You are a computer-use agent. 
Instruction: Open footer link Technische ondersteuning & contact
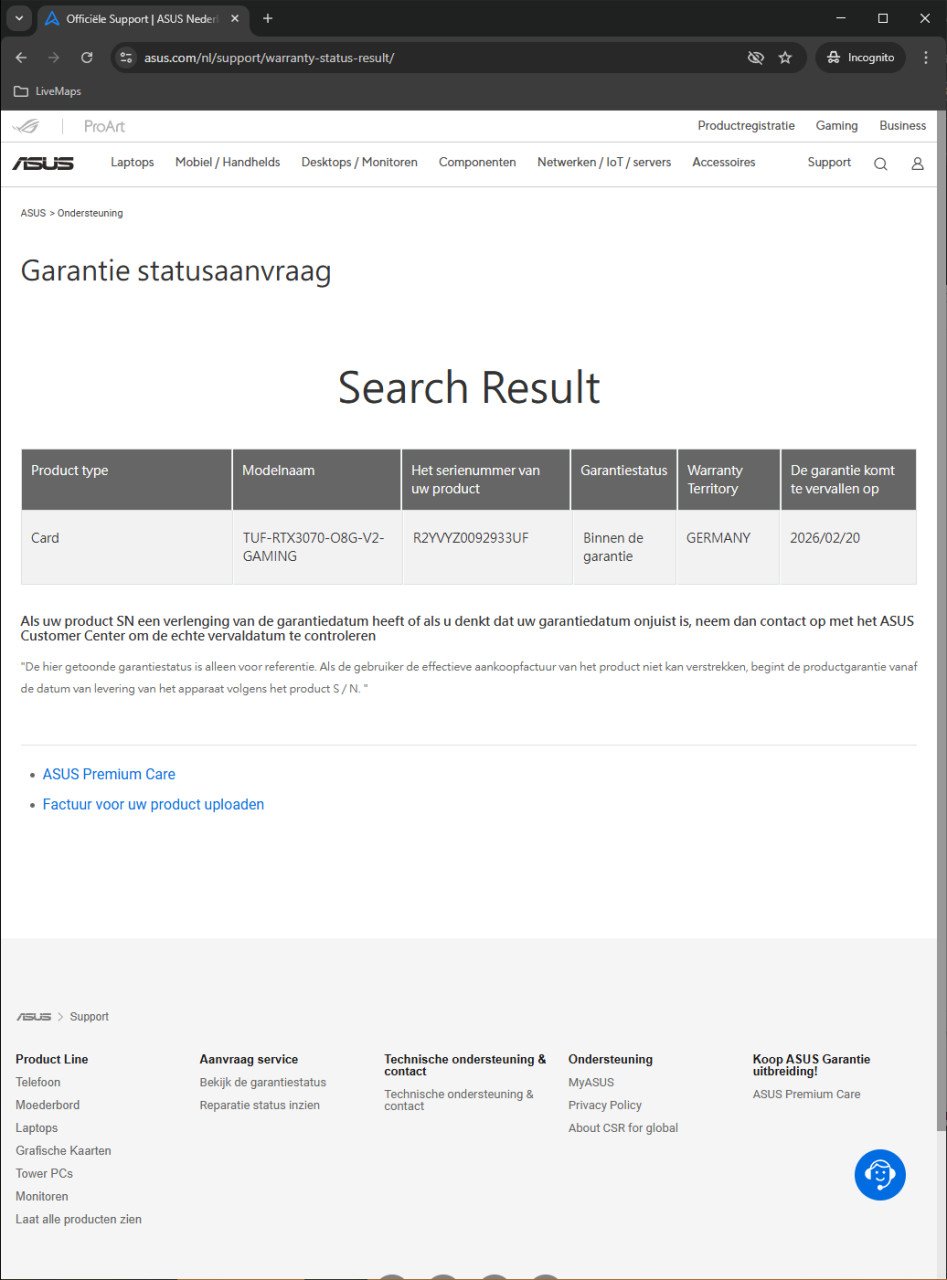459,1100
